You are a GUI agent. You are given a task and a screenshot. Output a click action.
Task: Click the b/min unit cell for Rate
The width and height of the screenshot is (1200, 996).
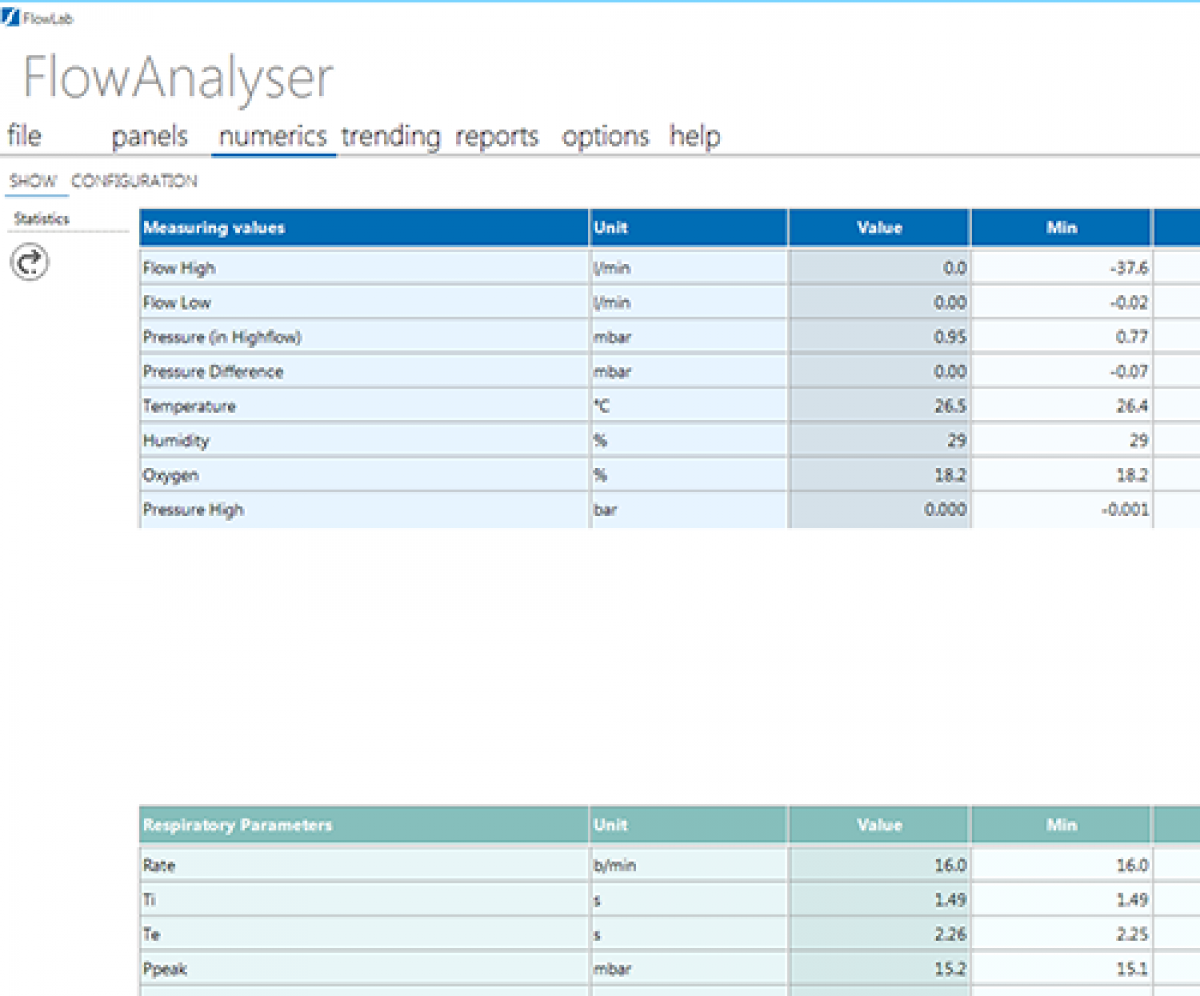click(689, 865)
